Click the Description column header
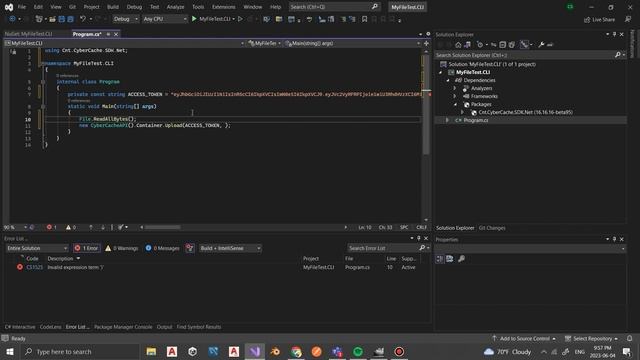The height and width of the screenshot is (360, 640). 60,258
